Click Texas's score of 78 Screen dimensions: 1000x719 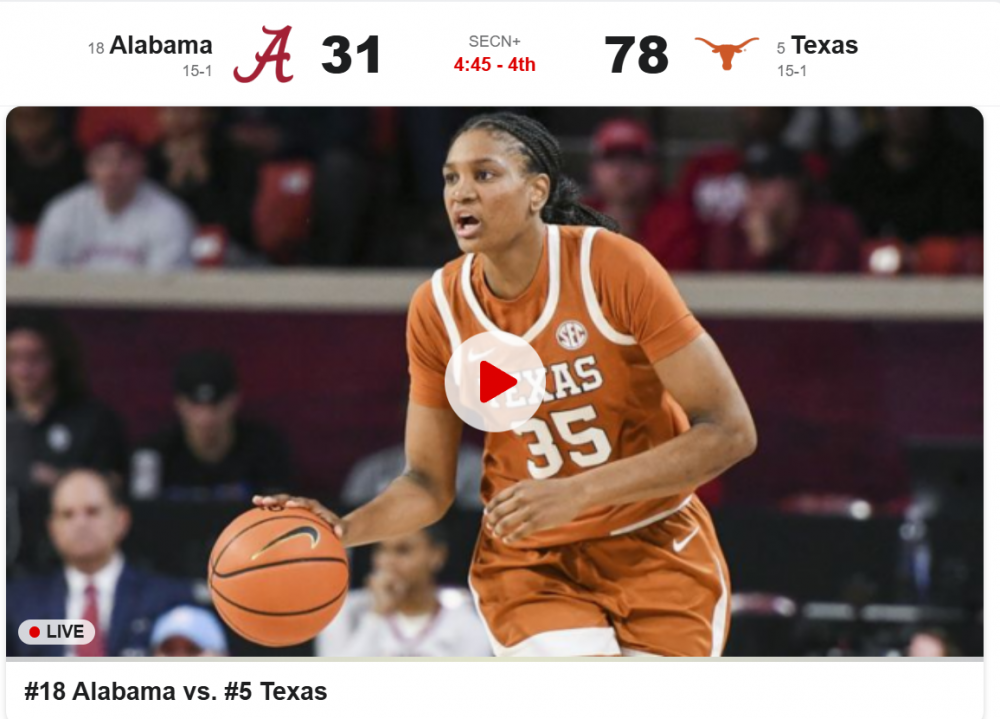(x=636, y=55)
